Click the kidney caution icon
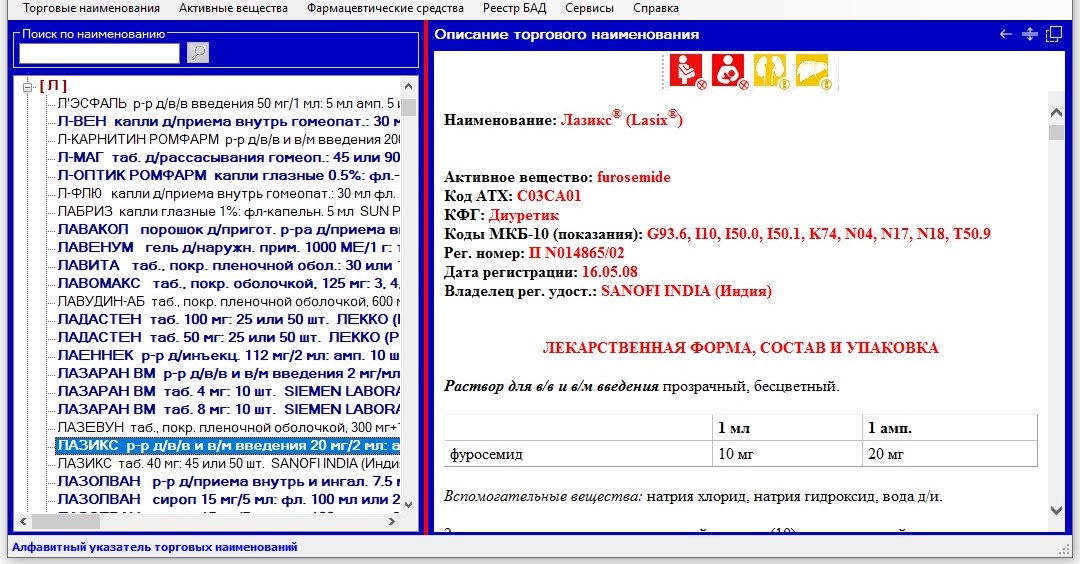This screenshot has height=564, width=1080. click(770, 71)
